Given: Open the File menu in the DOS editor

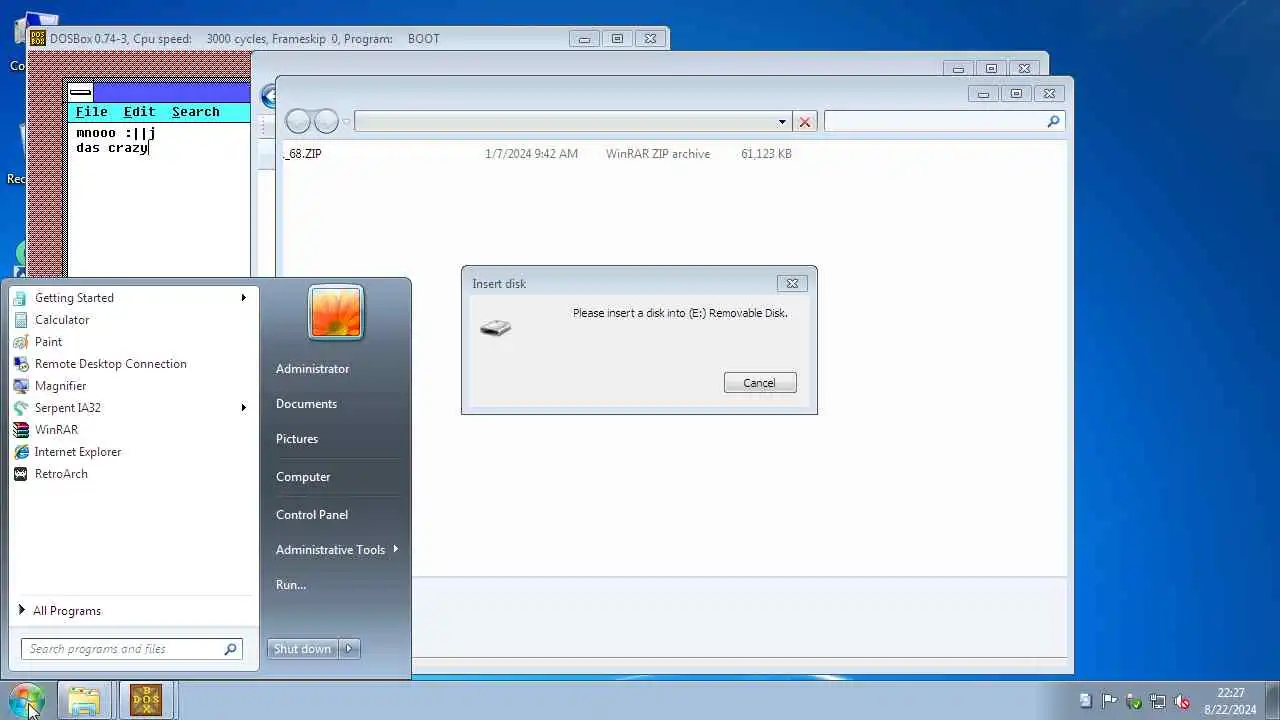Looking at the screenshot, I should 91,112.
